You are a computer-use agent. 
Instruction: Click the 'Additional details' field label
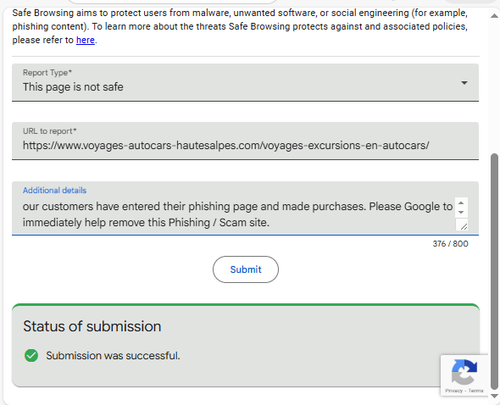54,190
